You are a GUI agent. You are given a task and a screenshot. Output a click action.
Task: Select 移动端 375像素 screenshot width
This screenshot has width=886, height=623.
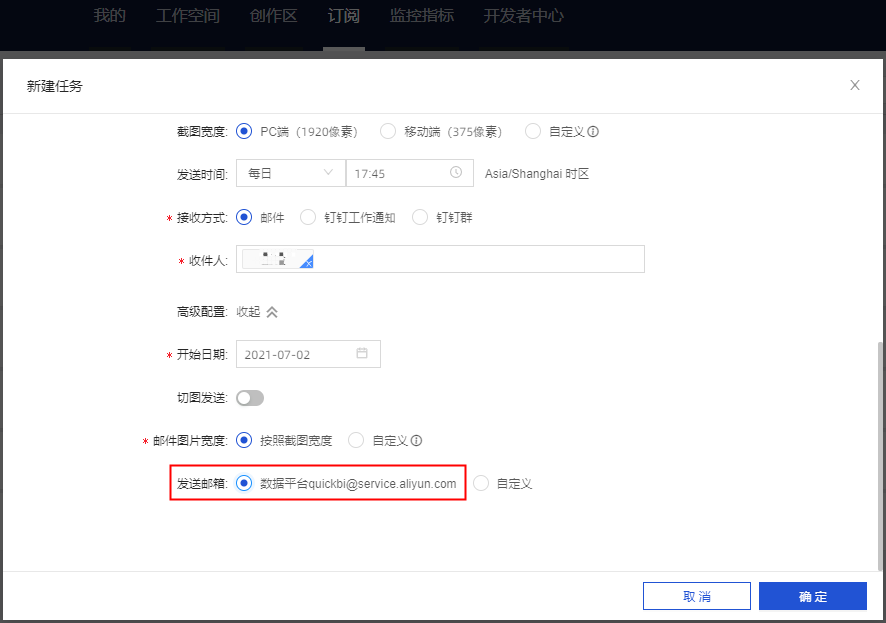388,132
